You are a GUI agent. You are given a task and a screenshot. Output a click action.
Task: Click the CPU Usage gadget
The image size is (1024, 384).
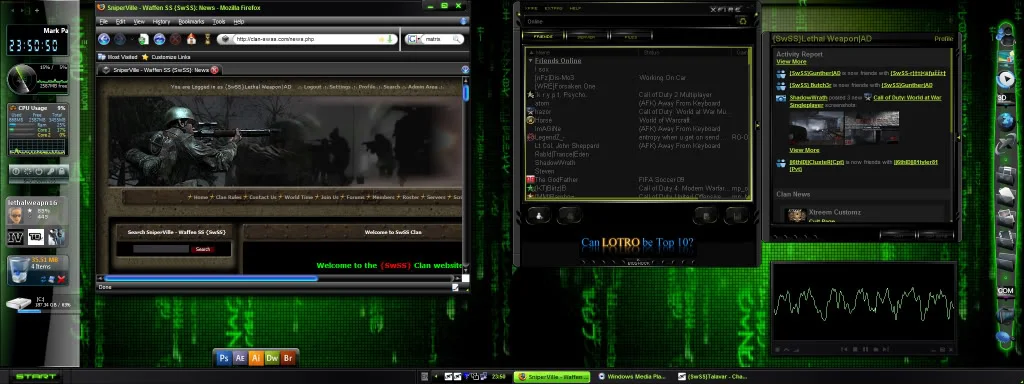tap(38, 129)
